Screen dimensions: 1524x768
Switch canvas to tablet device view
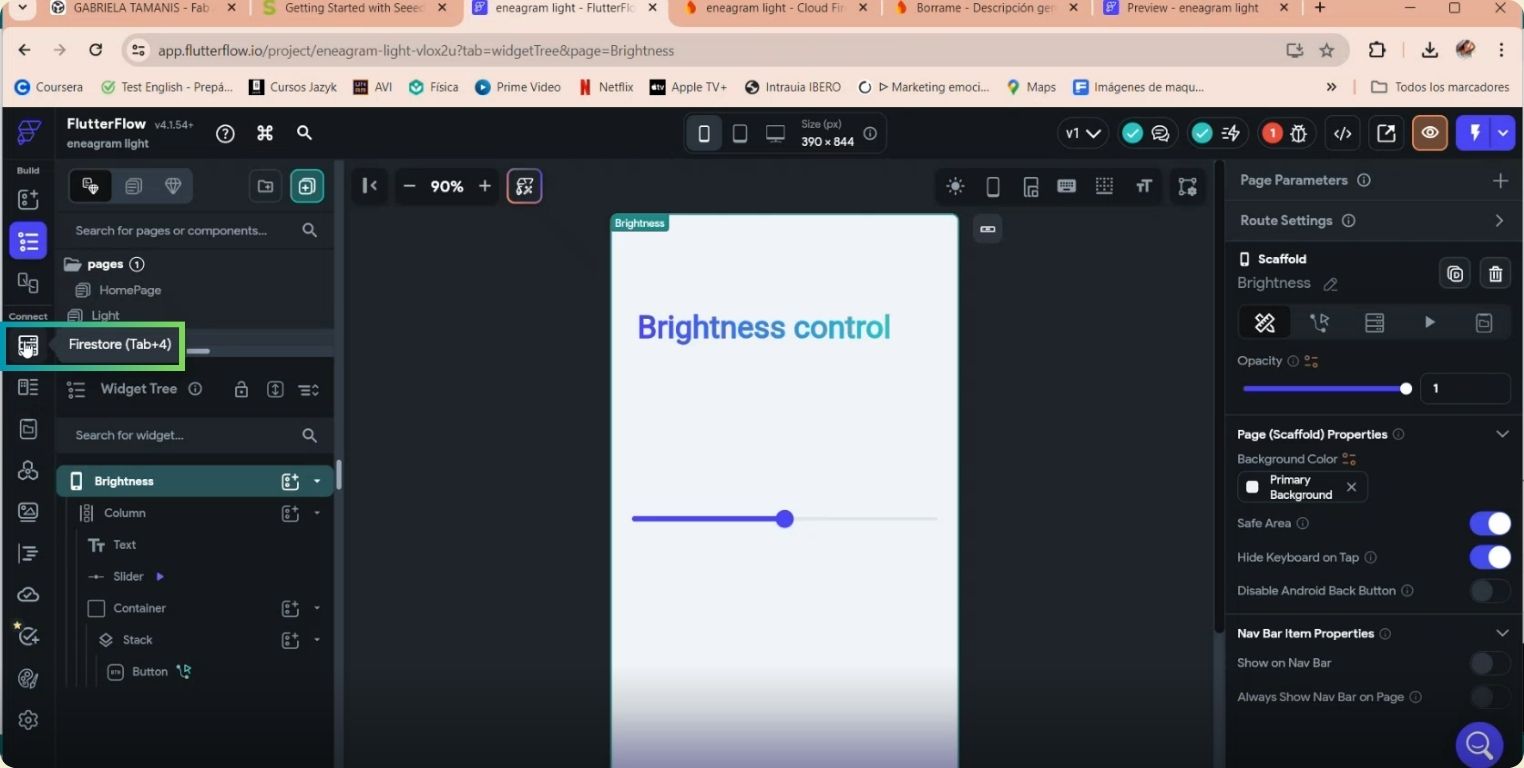pos(740,133)
